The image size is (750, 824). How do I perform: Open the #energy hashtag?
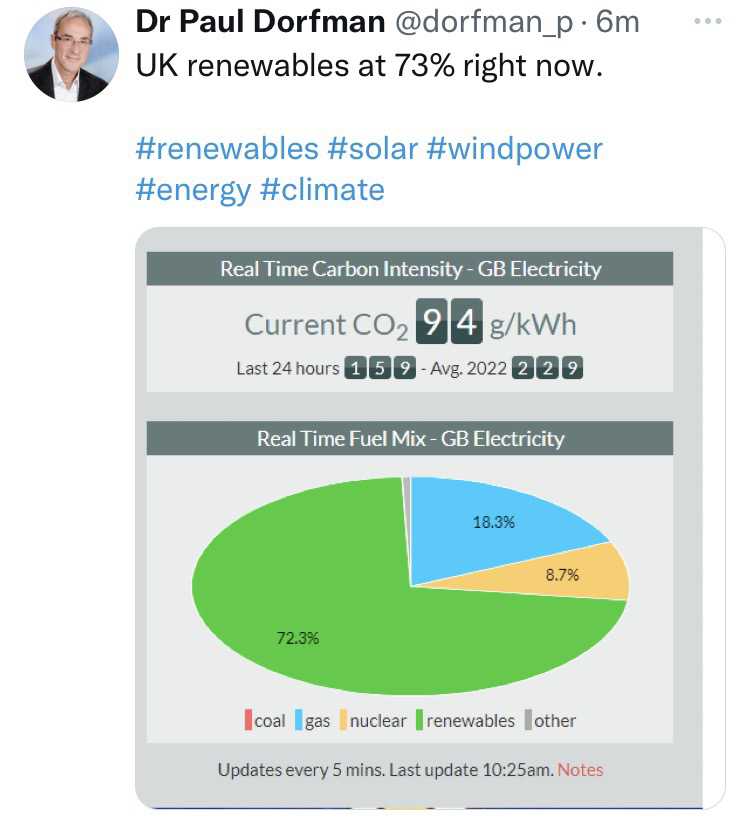pos(192,189)
